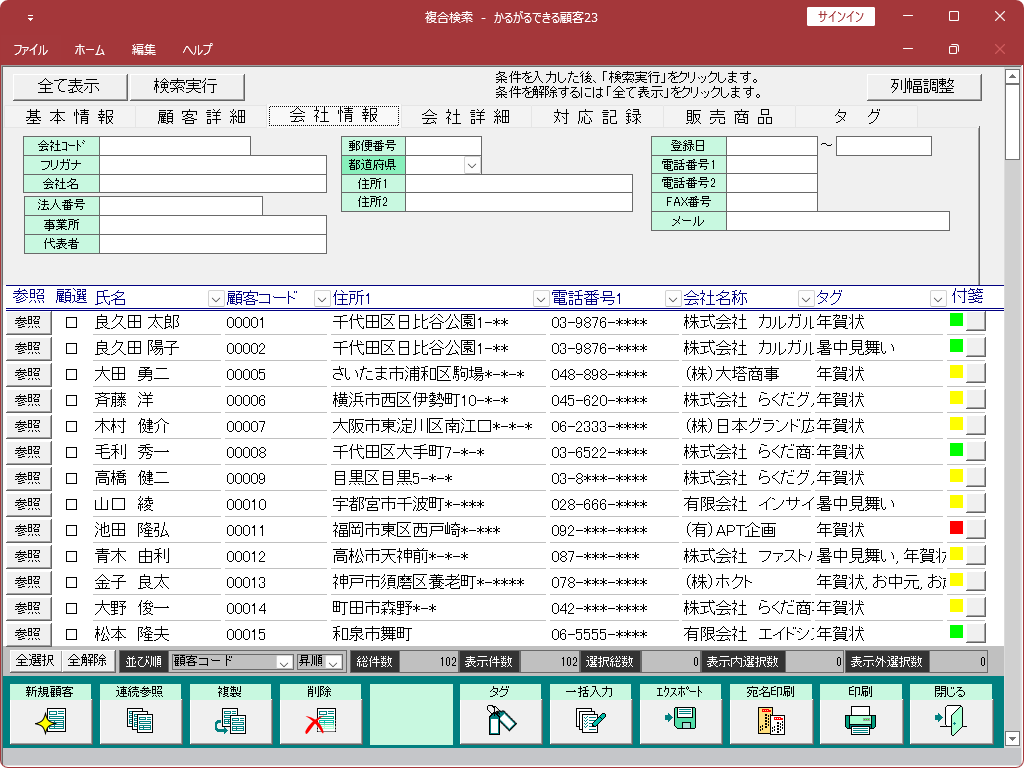Open the 顧客コード column filter dropdown
Screen dimensions: 1024x768
pyautogui.click(x=322, y=299)
